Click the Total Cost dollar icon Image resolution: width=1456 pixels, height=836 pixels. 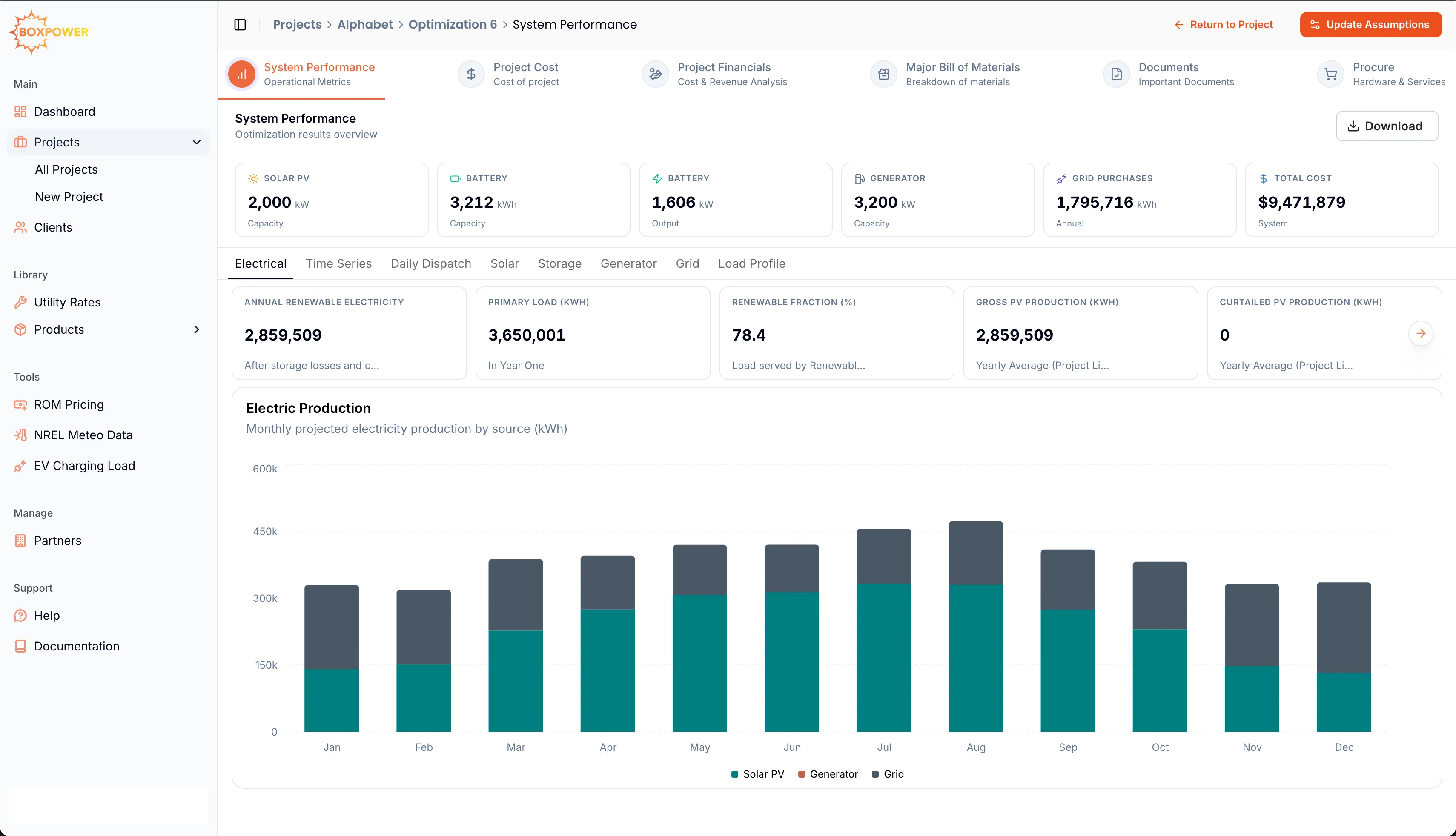tap(1264, 179)
